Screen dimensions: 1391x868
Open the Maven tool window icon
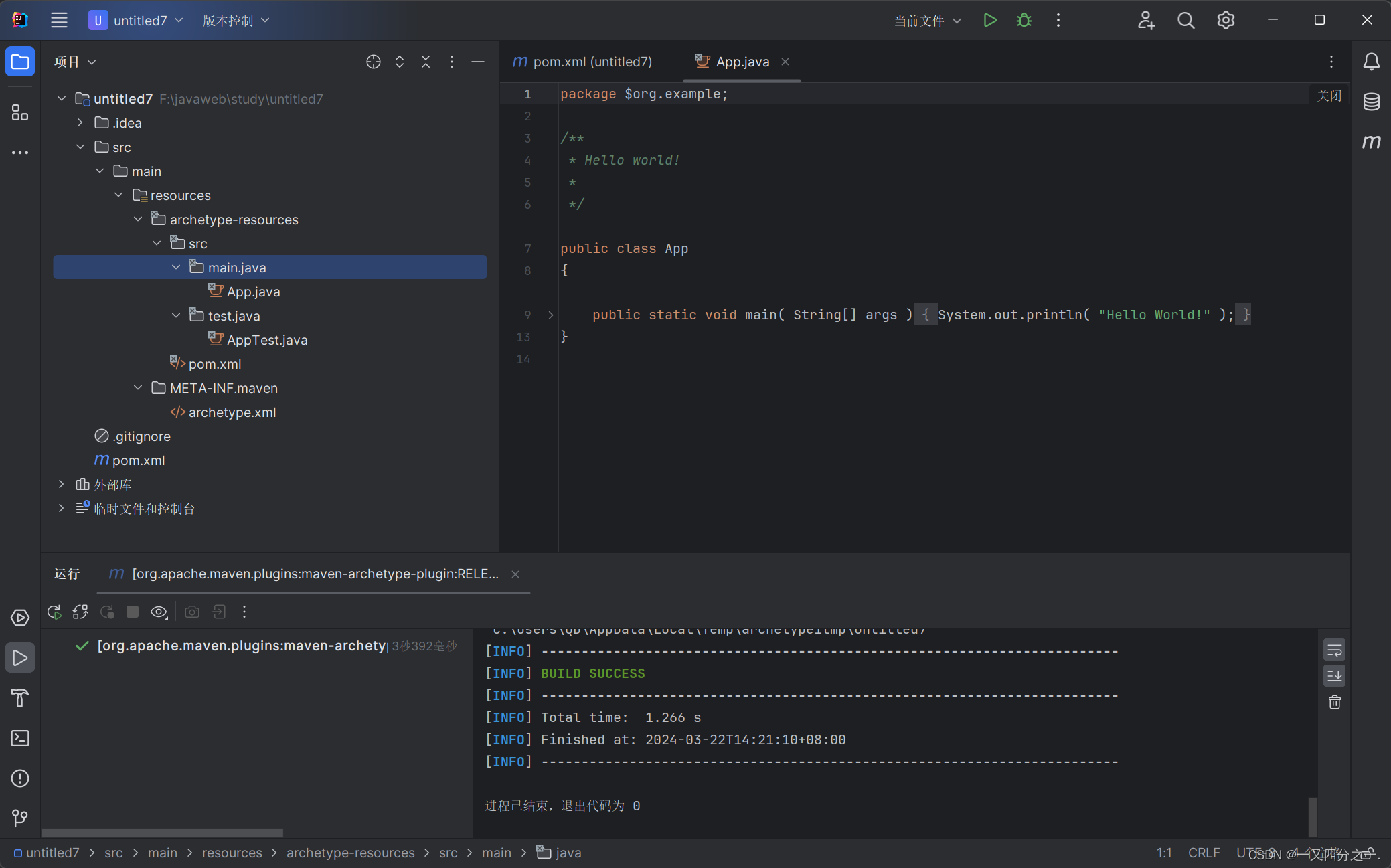pyautogui.click(x=1371, y=141)
